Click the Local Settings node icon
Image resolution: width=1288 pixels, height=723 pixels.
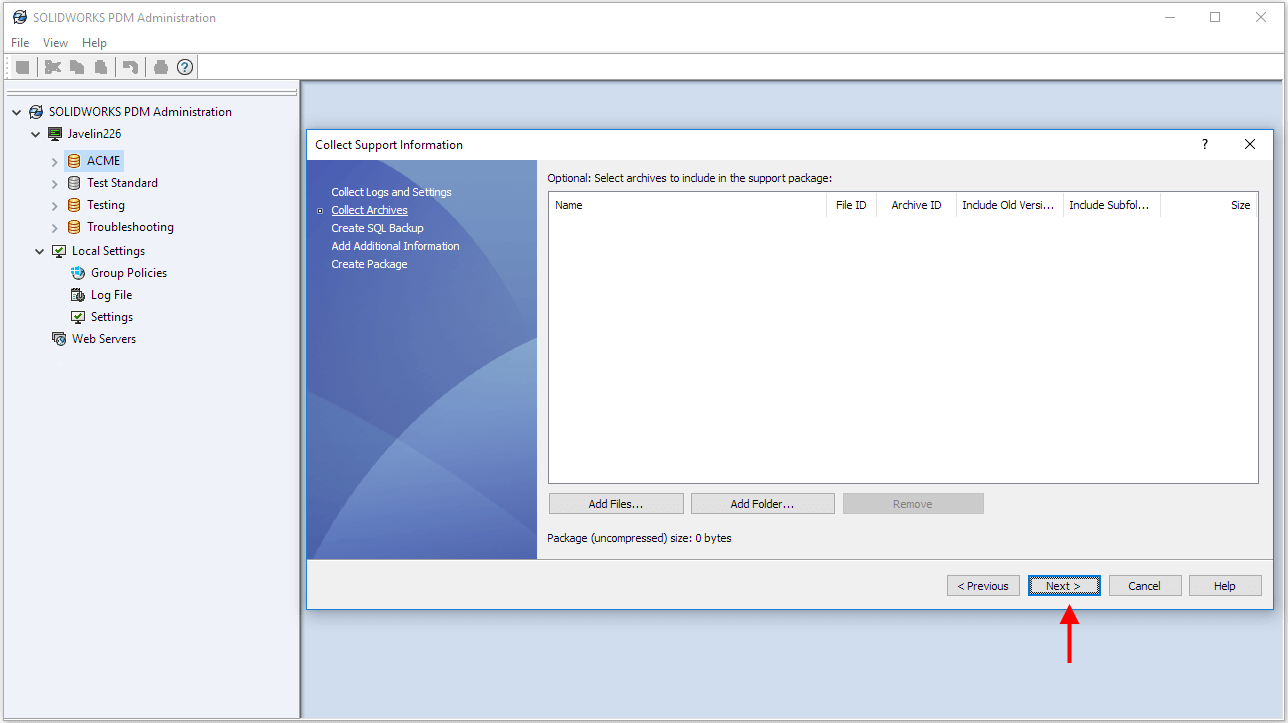(59, 251)
